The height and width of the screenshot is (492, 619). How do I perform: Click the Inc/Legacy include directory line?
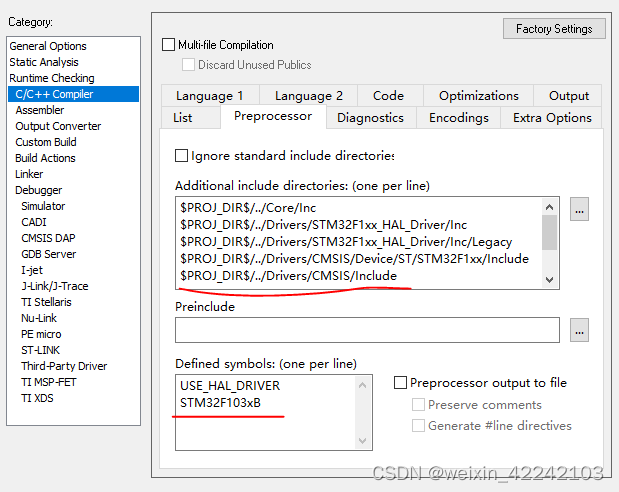tap(346, 242)
